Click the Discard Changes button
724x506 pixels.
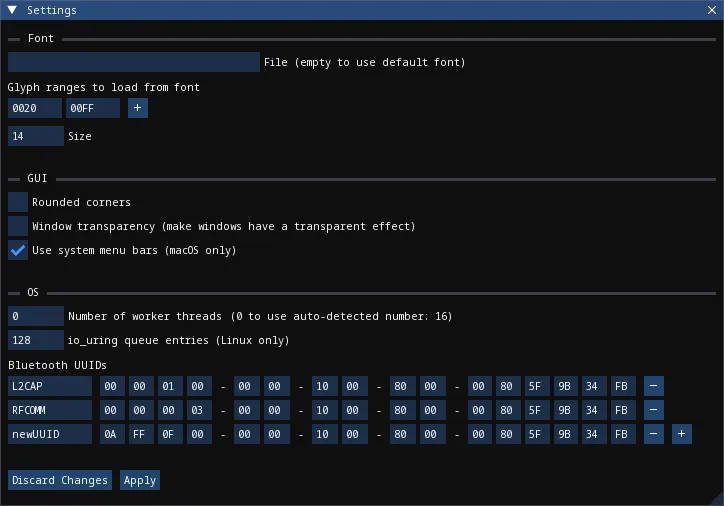click(60, 480)
